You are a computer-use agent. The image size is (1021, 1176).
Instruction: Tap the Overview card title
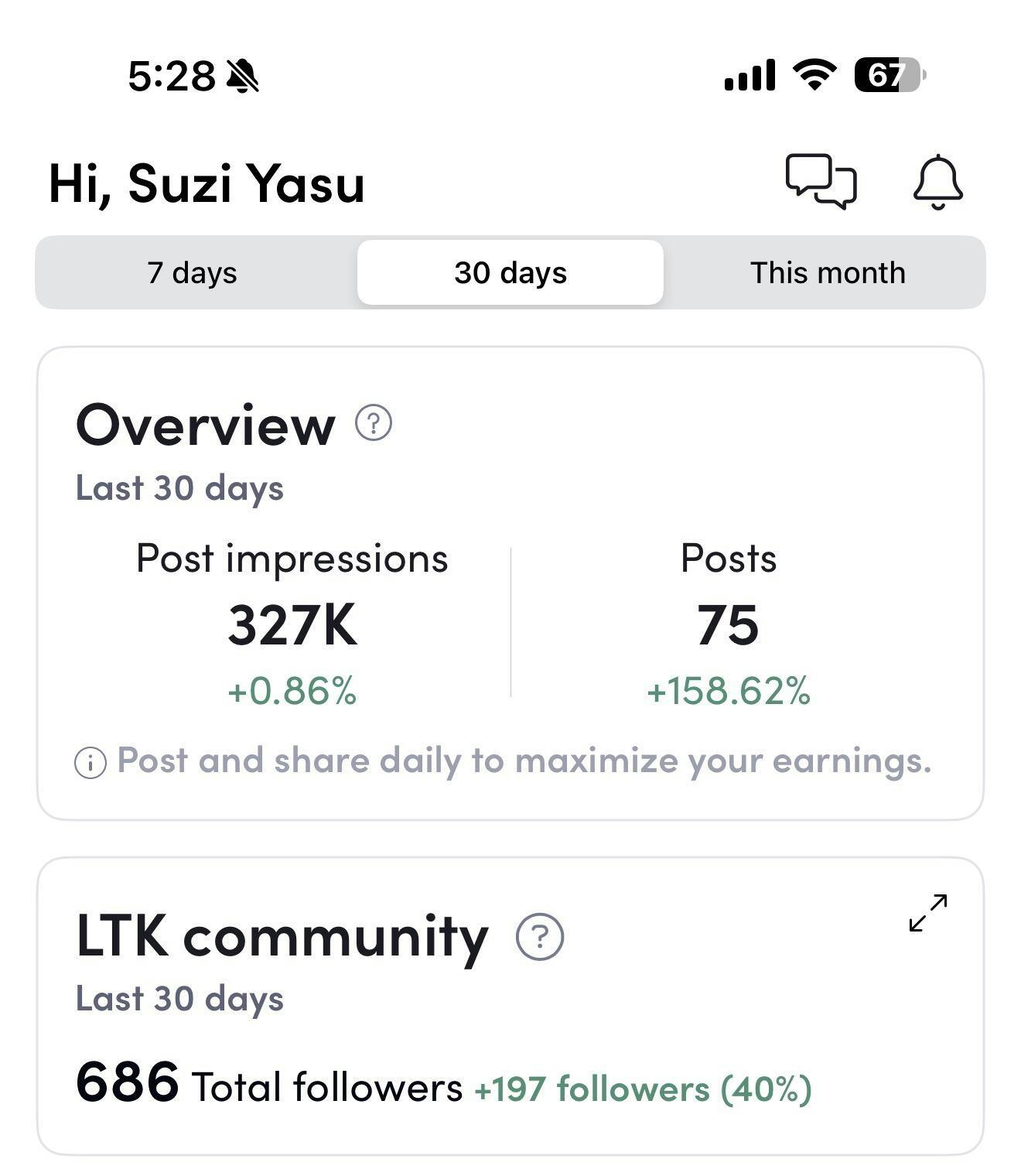[x=206, y=425]
